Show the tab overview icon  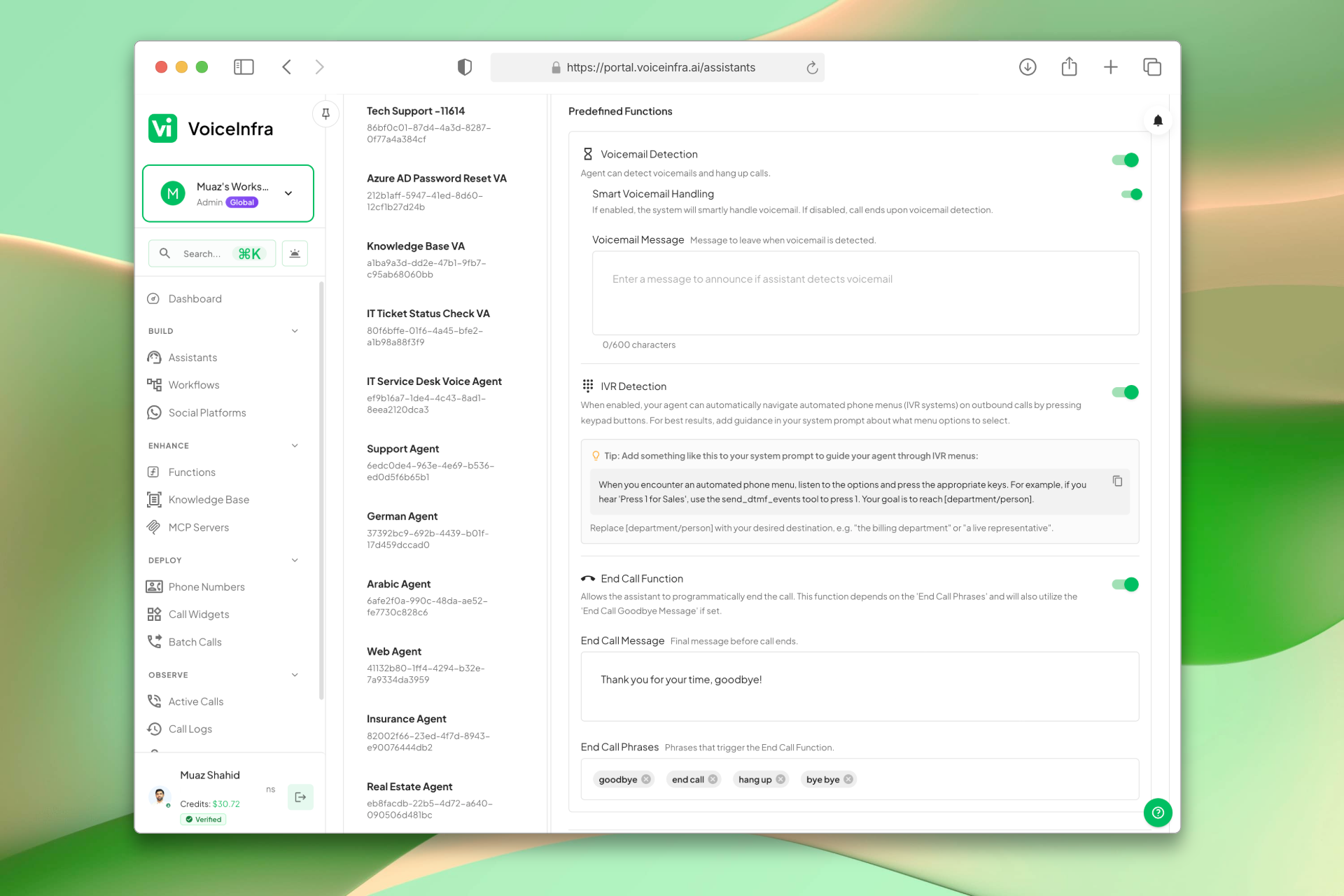point(1152,67)
